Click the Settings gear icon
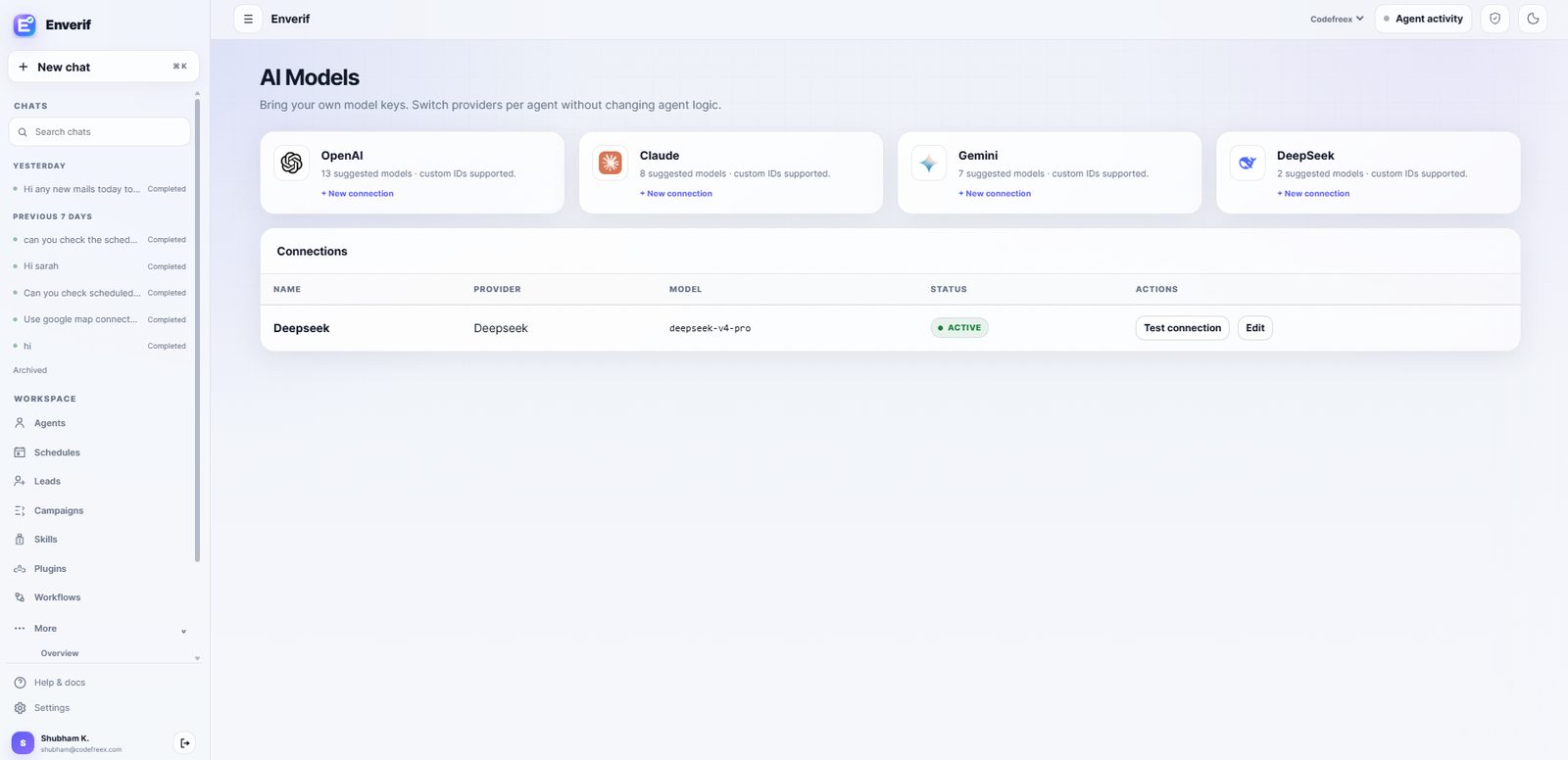The width and height of the screenshot is (1568, 760). click(x=20, y=708)
